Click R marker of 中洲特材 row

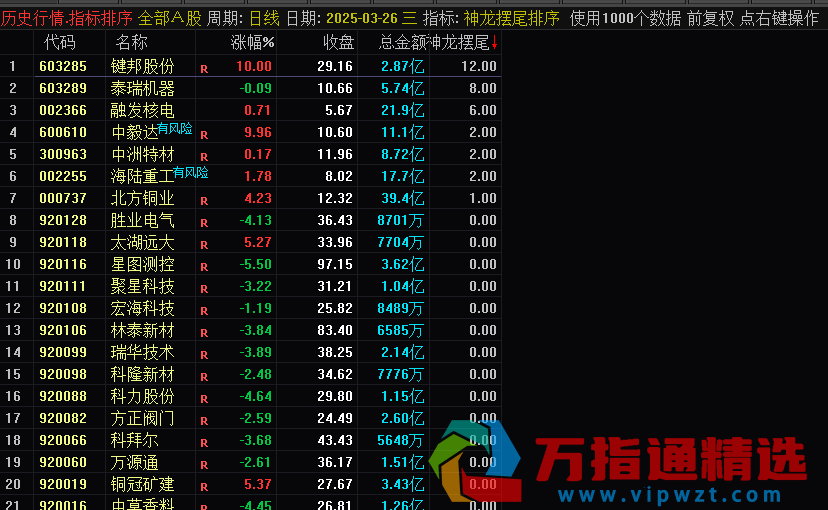(204, 157)
